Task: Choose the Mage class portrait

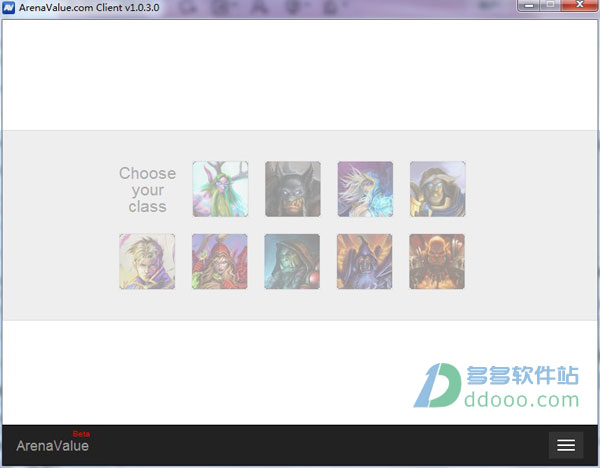Action: coord(365,189)
